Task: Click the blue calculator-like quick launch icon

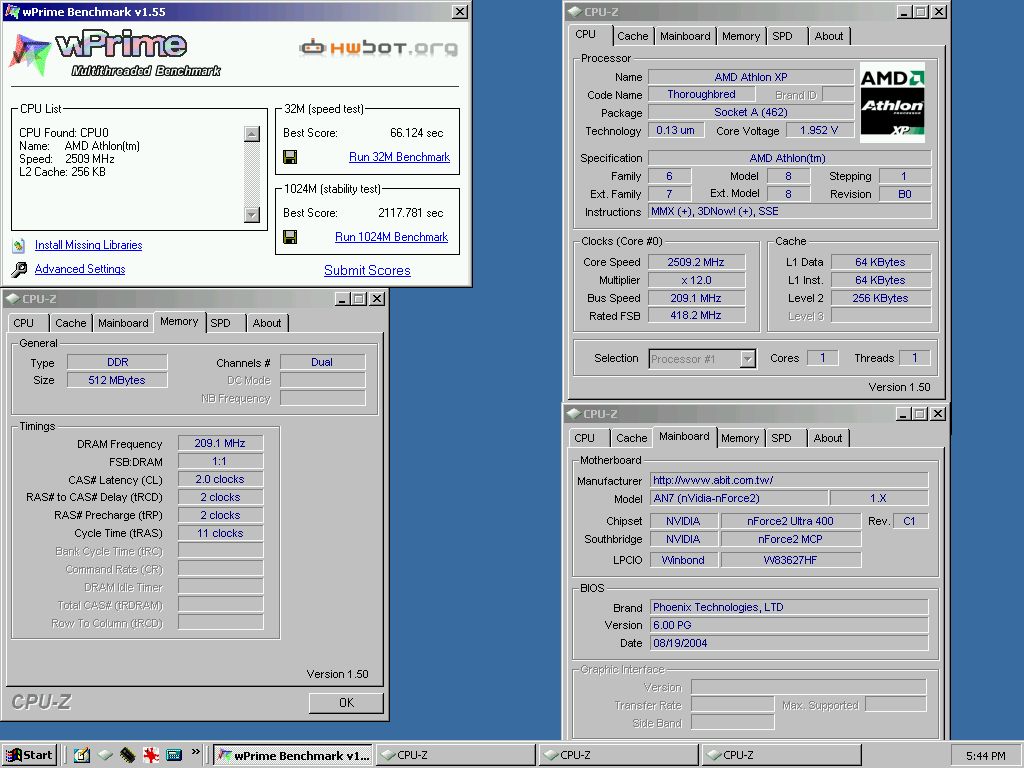Action: coord(174,755)
